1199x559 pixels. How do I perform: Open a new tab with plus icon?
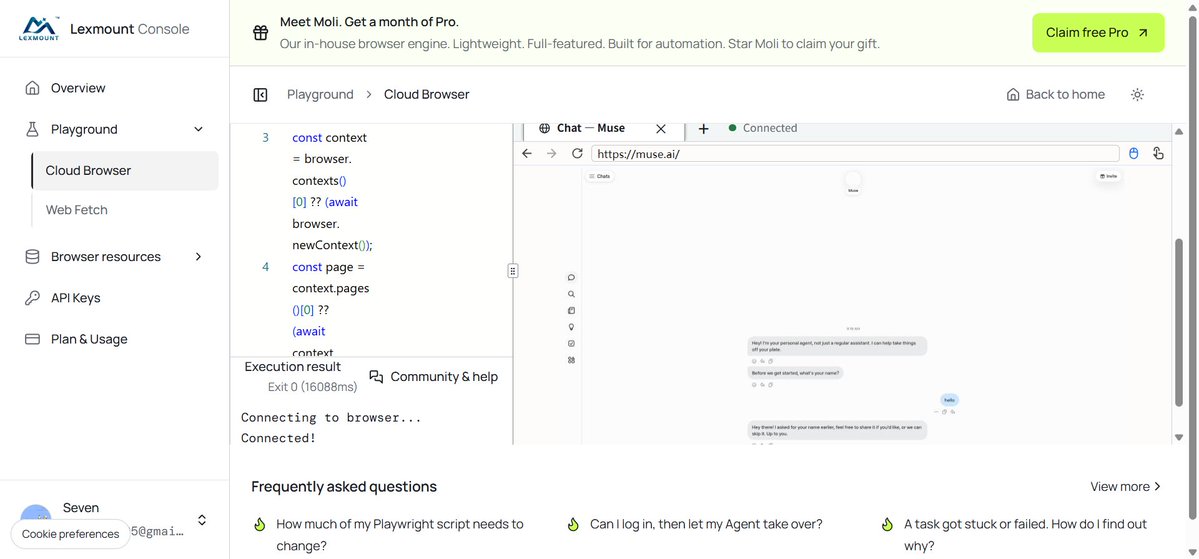[x=703, y=128]
